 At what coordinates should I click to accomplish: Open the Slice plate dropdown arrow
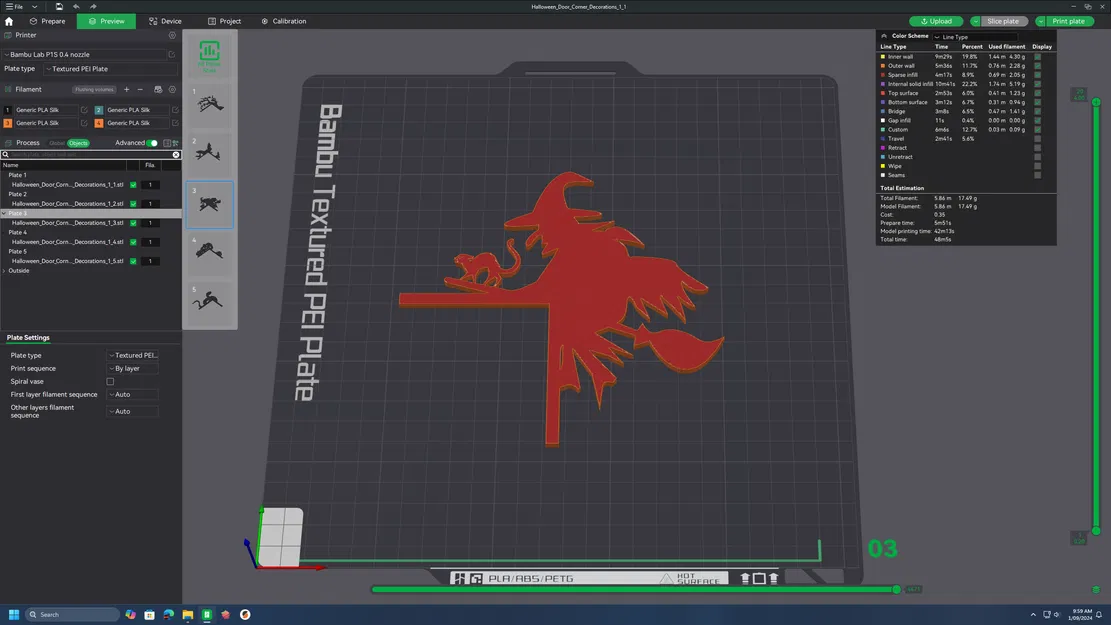point(975,21)
